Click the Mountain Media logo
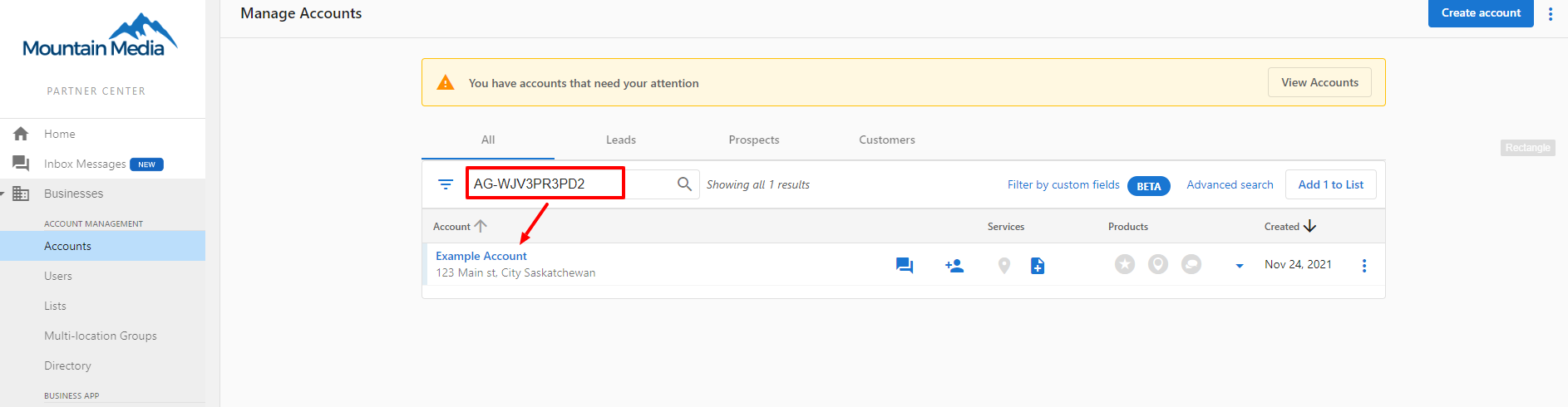This screenshot has height=407, width=1568. 100,36
